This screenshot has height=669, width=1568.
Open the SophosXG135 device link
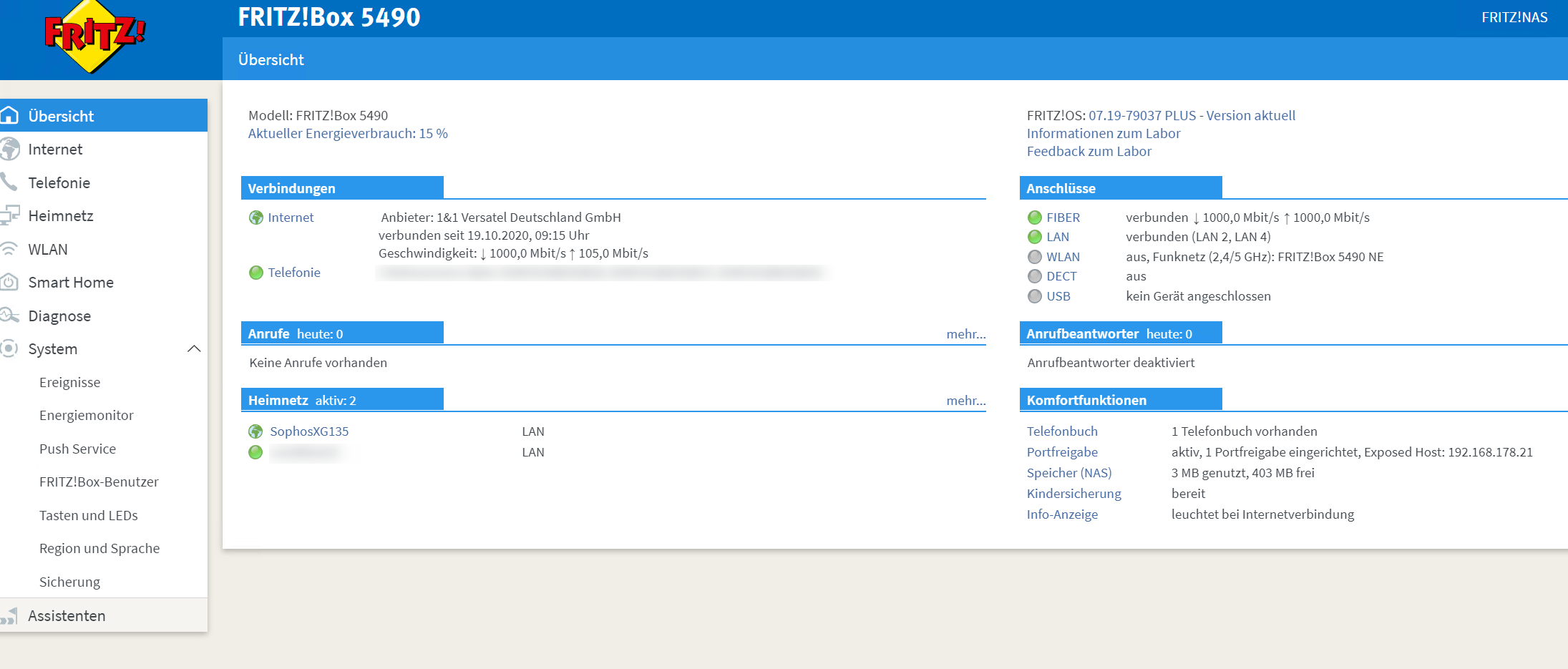pyautogui.click(x=309, y=431)
